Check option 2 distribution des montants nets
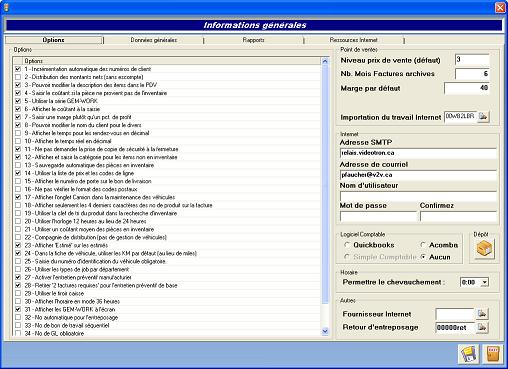This screenshot has height=369, width=508. coord(18,77)
